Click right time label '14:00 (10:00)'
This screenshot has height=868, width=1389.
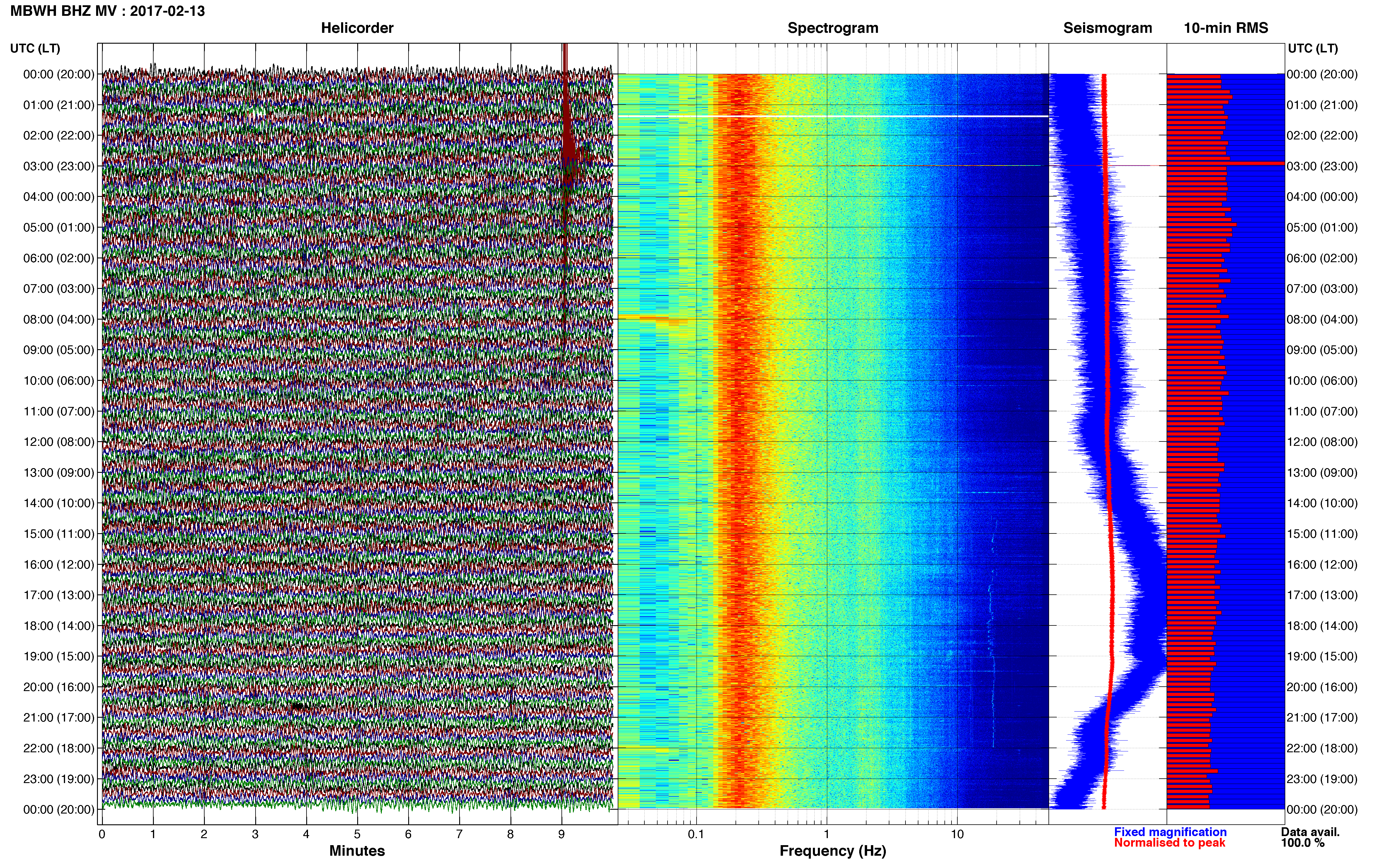[x=1322, y=504]
